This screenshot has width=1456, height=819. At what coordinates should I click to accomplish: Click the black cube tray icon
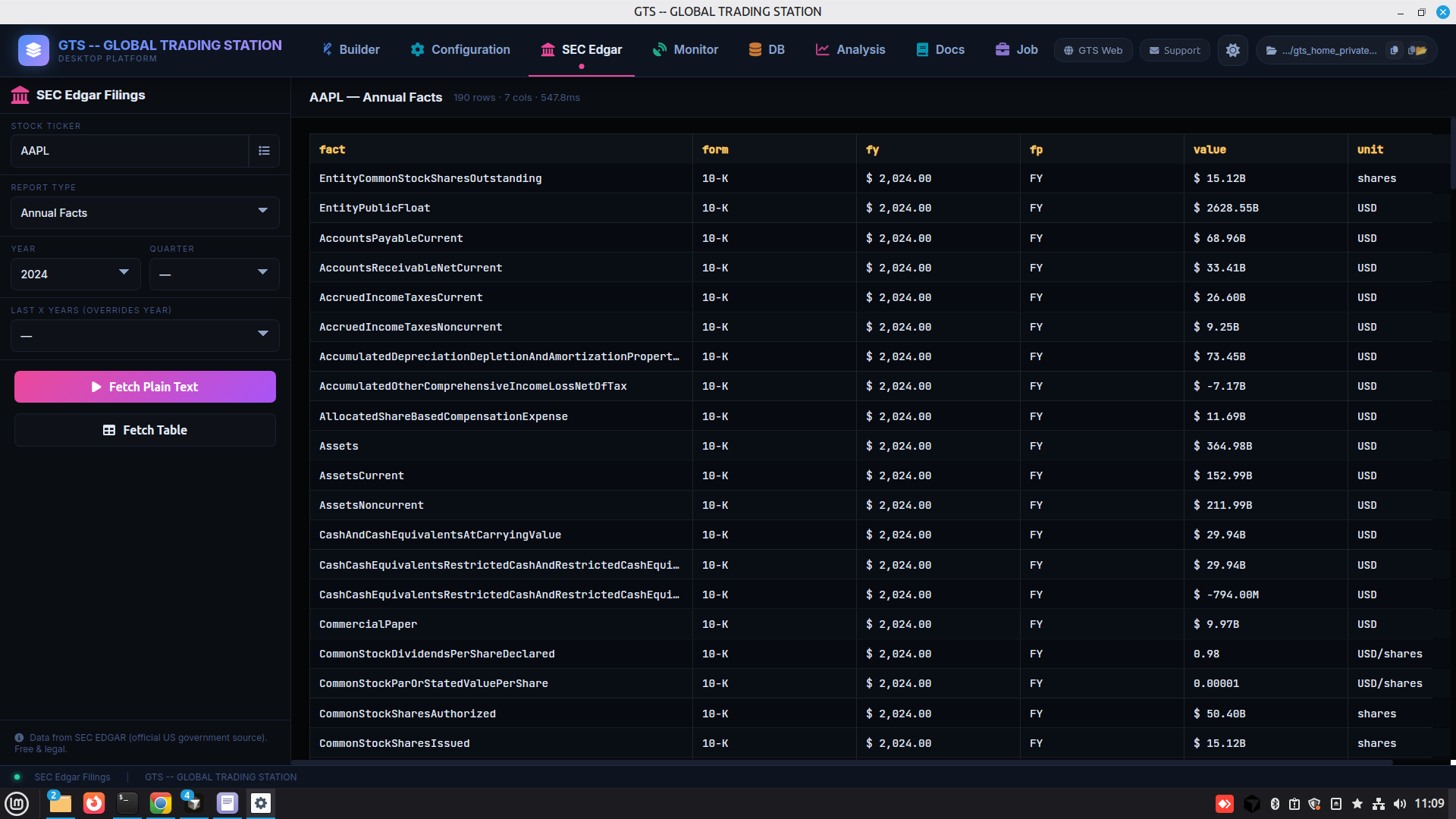(x=1252, y=804)
